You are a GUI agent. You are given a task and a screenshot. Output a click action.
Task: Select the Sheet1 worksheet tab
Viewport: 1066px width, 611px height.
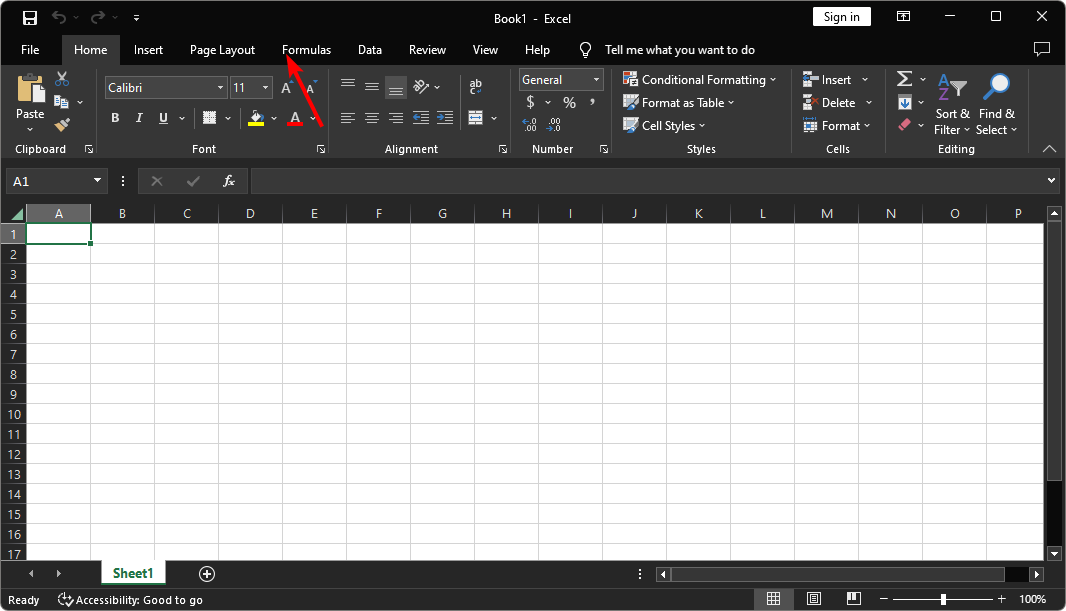pyautogui.click(x=133, y=573)
